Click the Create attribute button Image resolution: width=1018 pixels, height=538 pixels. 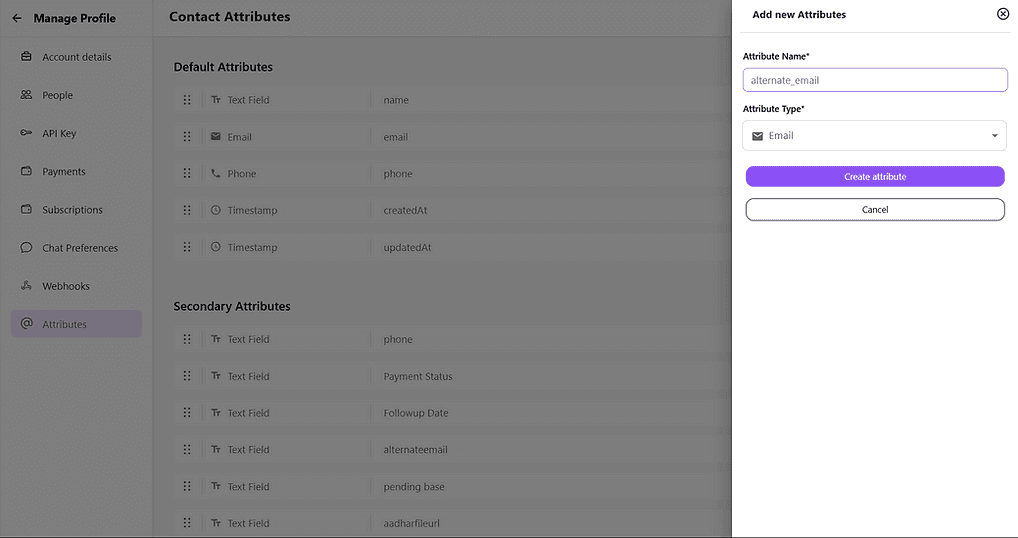tap(874, 177)
